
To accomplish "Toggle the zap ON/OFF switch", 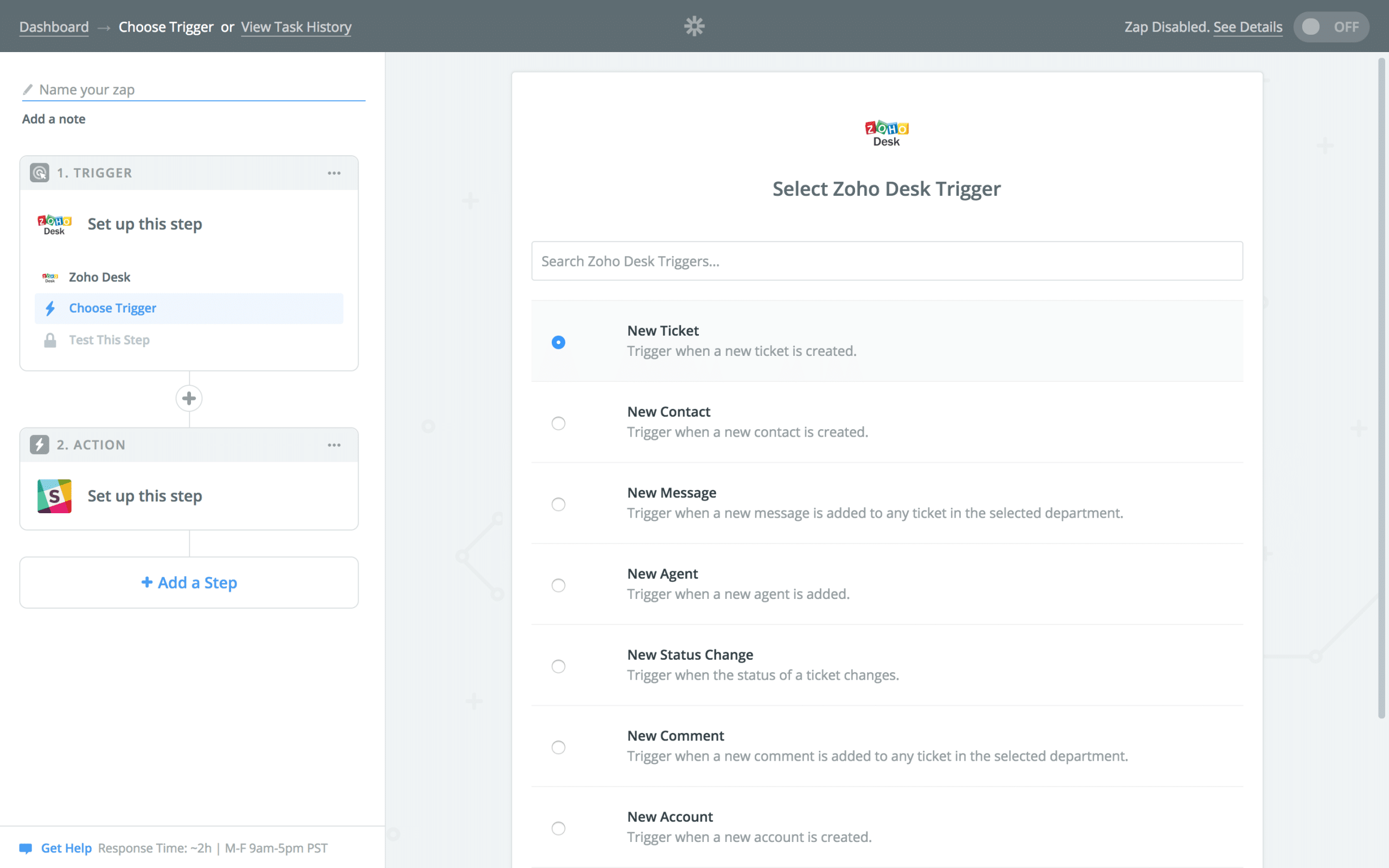I will click(x=1331, y=27).
